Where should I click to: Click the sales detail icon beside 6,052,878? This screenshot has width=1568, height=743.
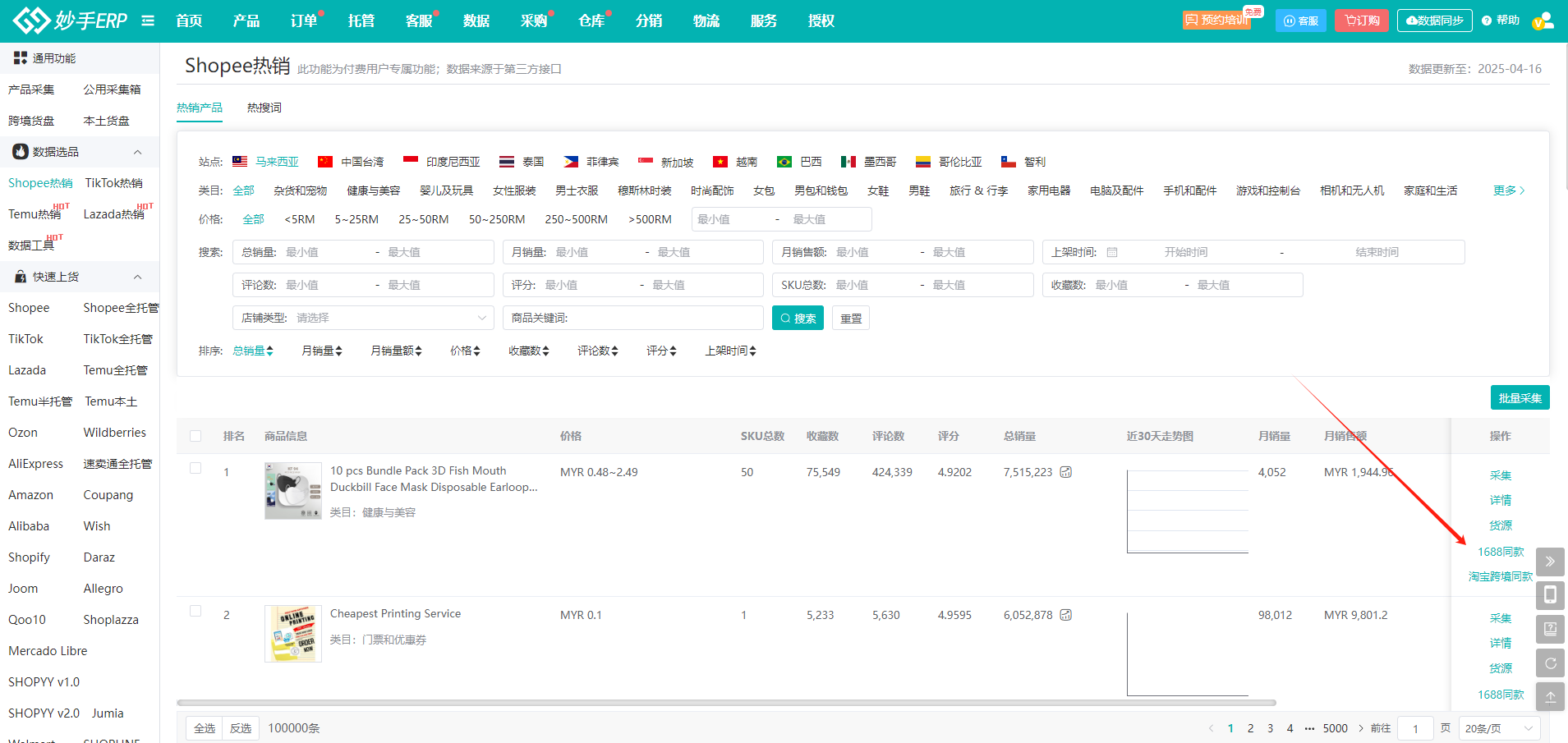pos(1066,615)
